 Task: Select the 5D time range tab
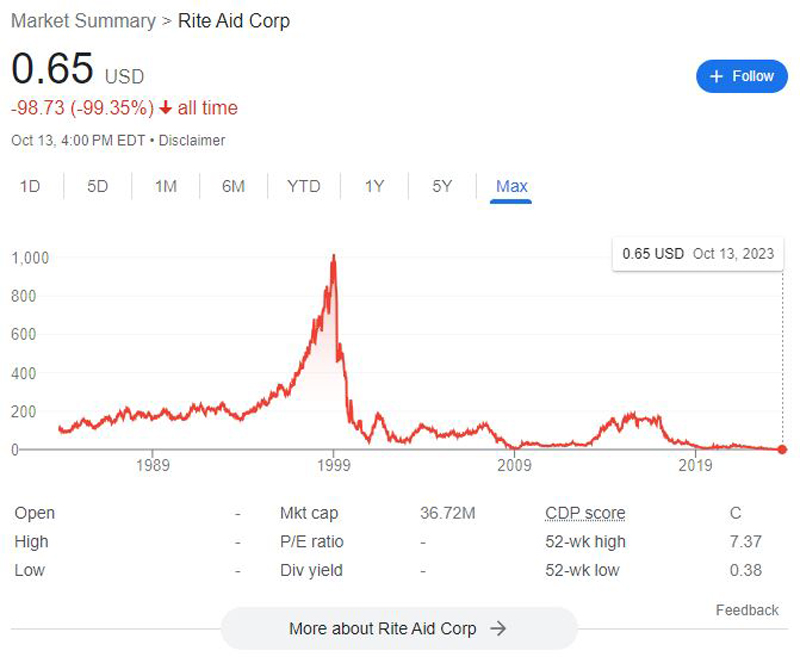97,186
